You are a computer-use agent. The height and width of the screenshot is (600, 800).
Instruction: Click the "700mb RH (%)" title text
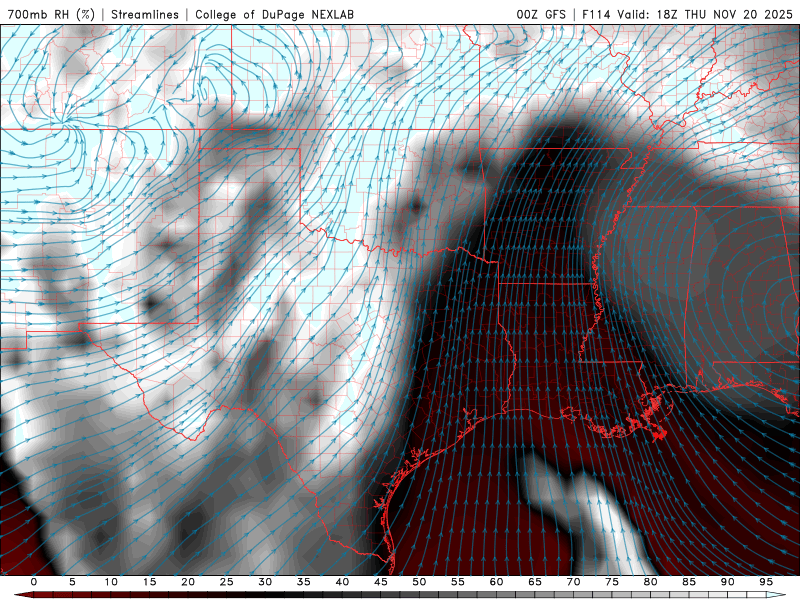(x=52, y=14)
